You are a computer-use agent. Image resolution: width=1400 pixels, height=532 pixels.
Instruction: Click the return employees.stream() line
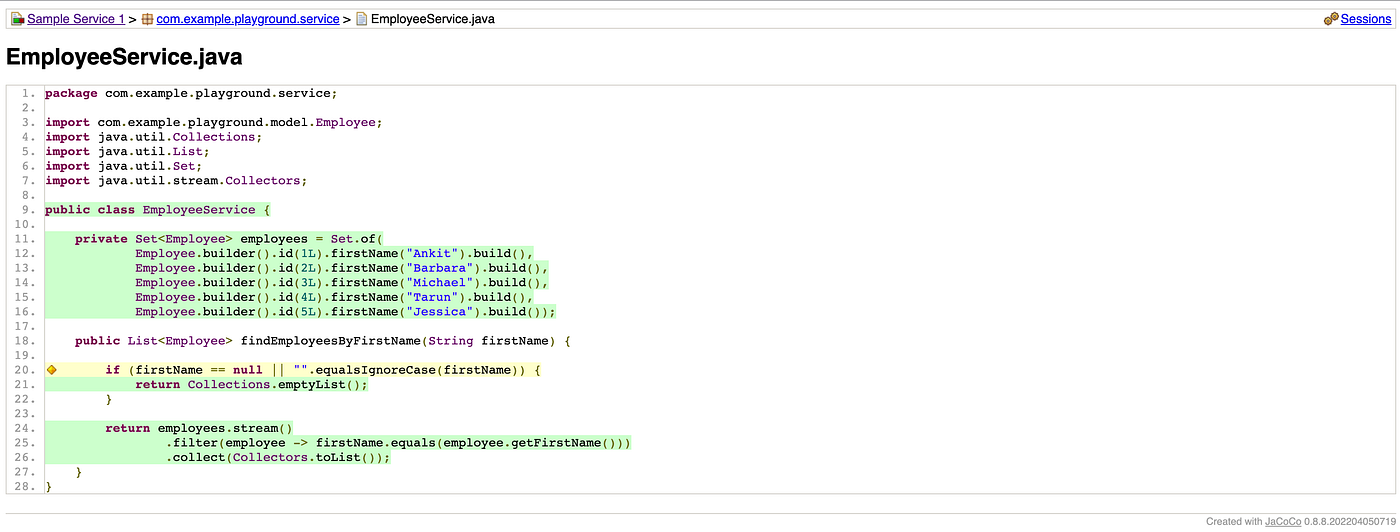pyautogui.click(x=199, y=428)
